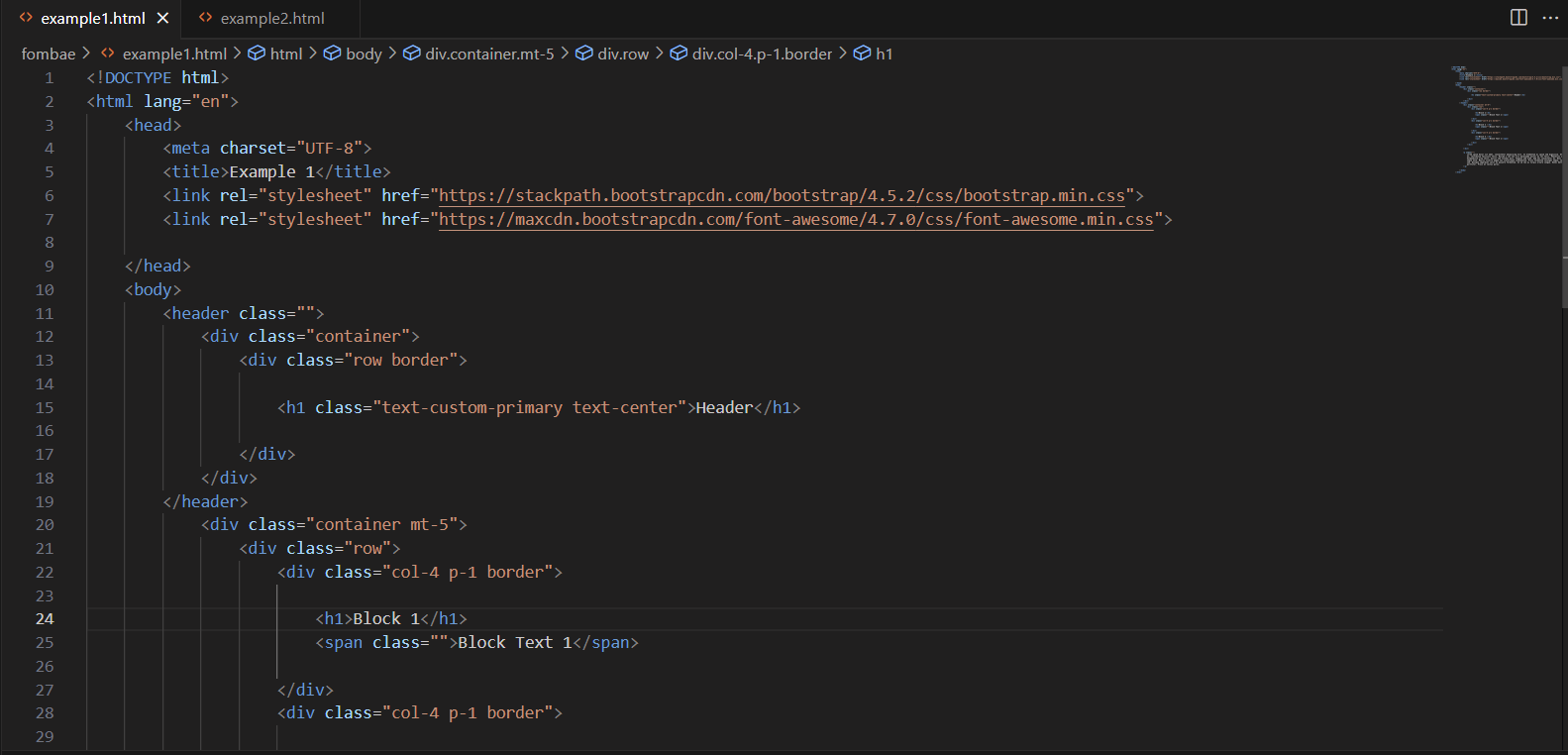Open the div.container.mt-5 breadcrumb
The width and height of the screenshot is (1568, 755).
point(489,54)
